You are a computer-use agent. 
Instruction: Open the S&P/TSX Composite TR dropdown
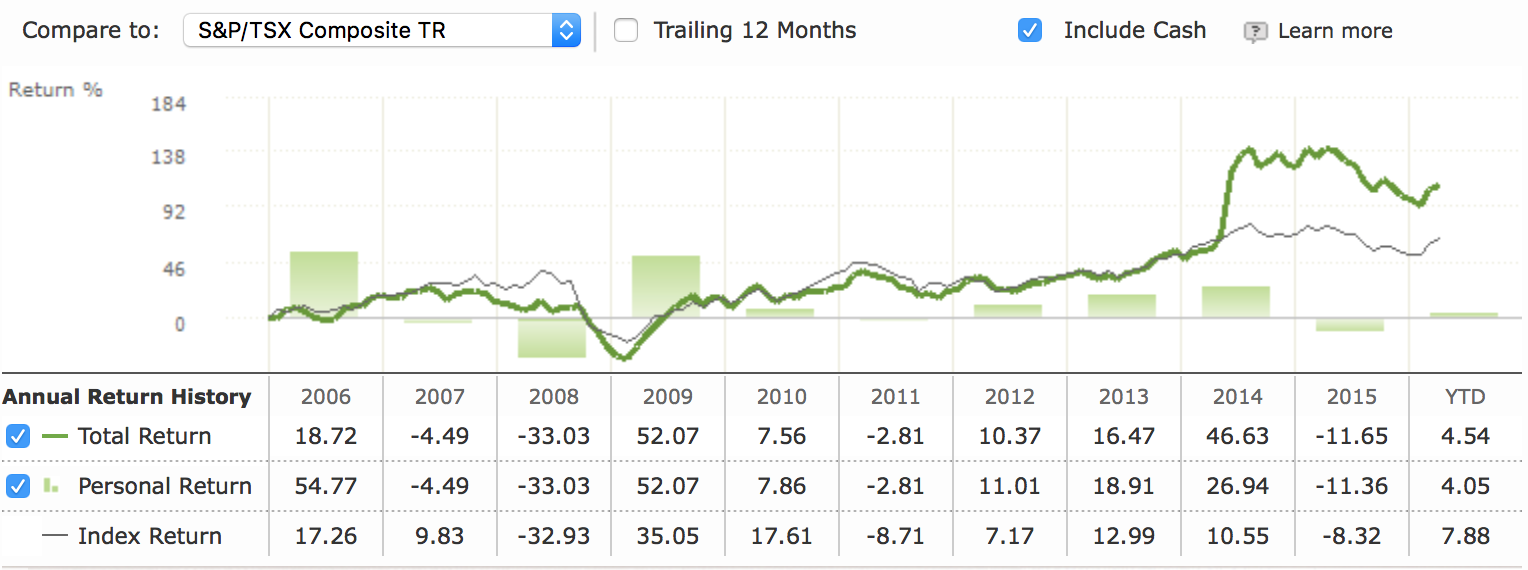pyautogui.click(x=381, y=30)
